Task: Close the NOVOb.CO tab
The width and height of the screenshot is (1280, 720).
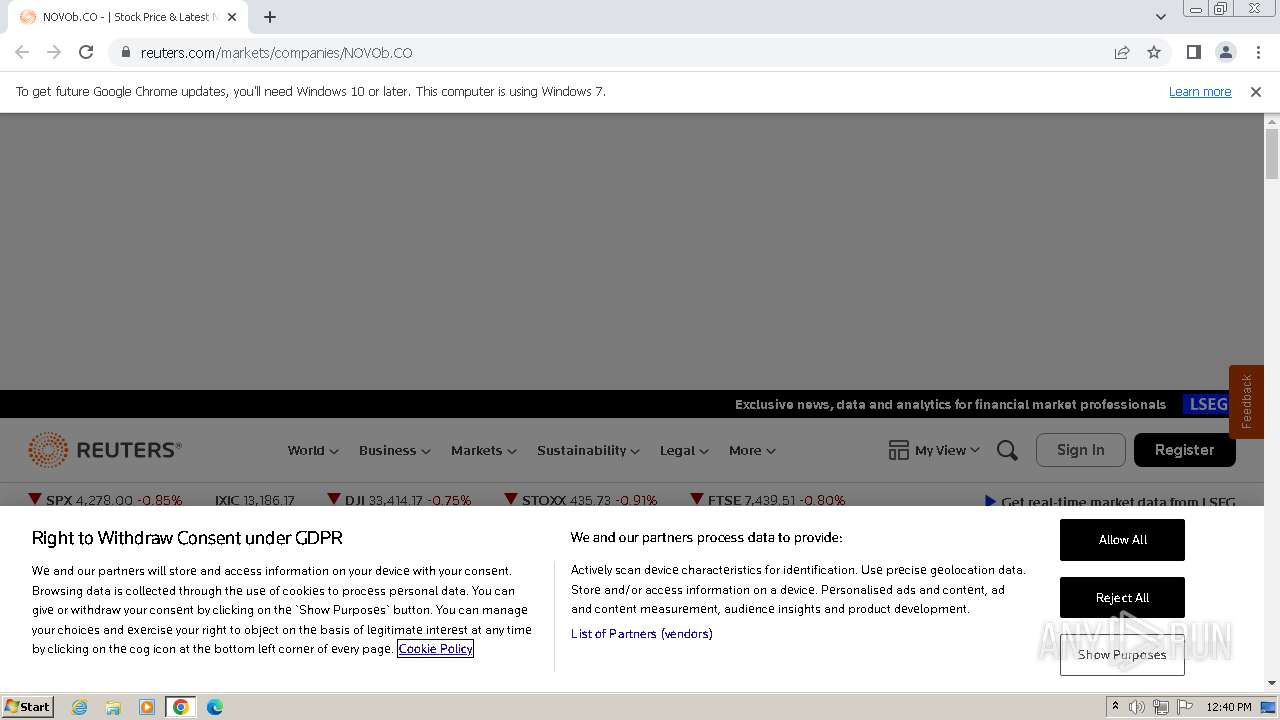Action: pos(232,17)
